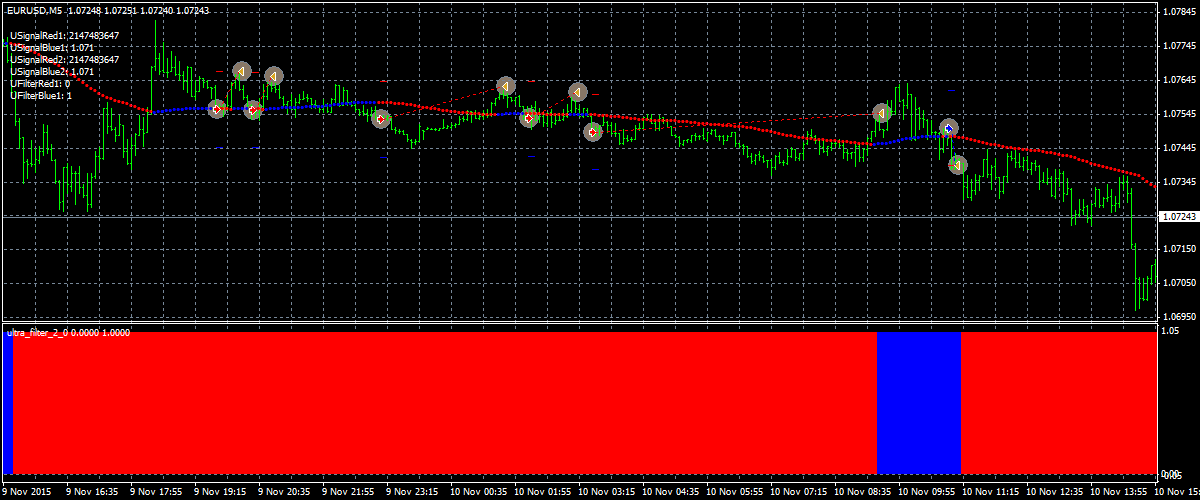Click the 9 Nov 19:15 time label
The image size is (1200, 500).
pyautogui.click(x=220, y=492)
